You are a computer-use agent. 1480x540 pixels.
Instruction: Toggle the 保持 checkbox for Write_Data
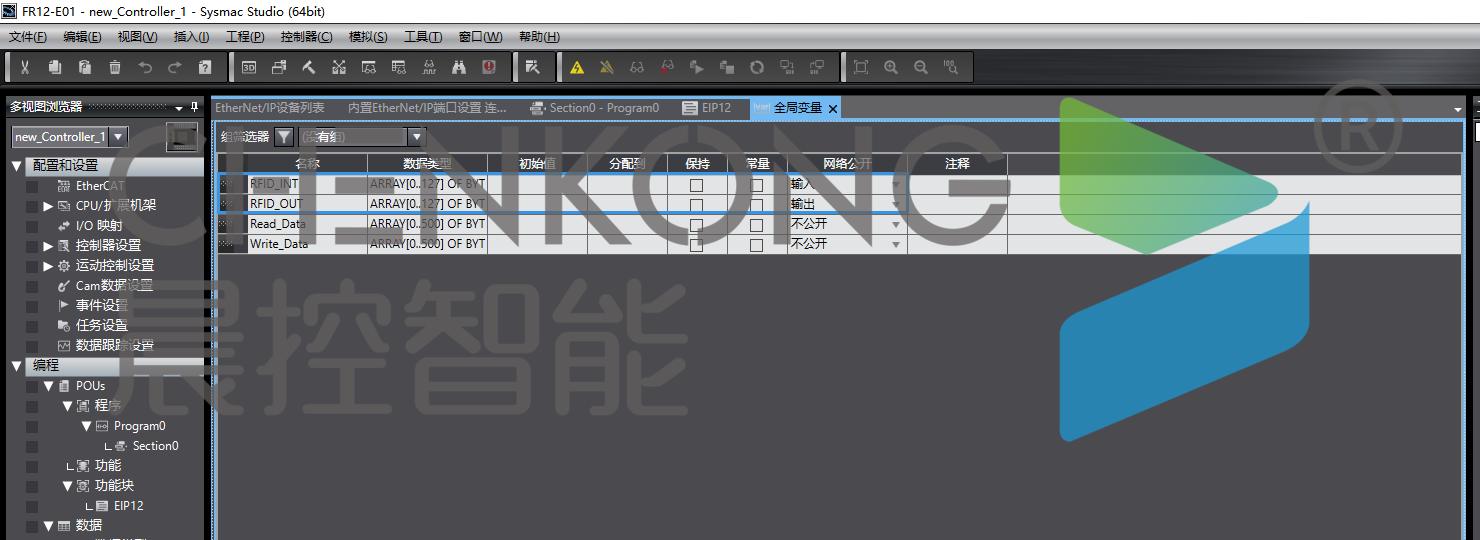point(696,245)
